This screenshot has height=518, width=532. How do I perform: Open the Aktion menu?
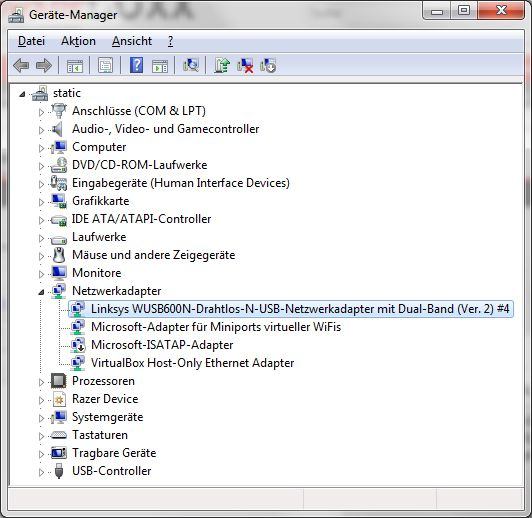[x=78, y=41]
